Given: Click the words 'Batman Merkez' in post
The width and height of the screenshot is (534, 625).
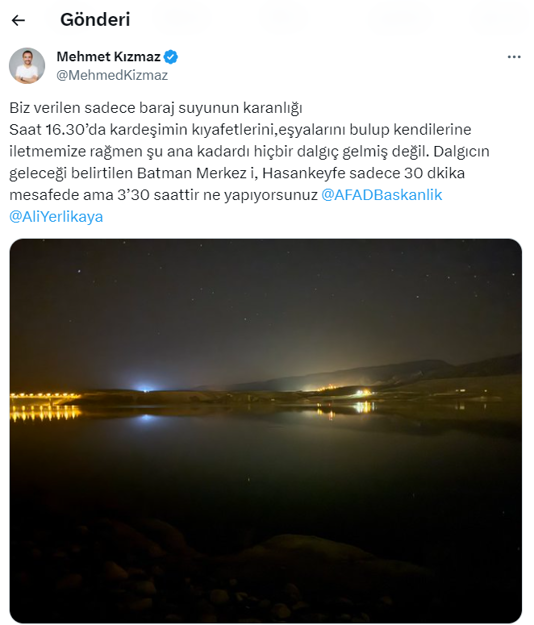Looking at the screenshot, I should click(192, 173).
